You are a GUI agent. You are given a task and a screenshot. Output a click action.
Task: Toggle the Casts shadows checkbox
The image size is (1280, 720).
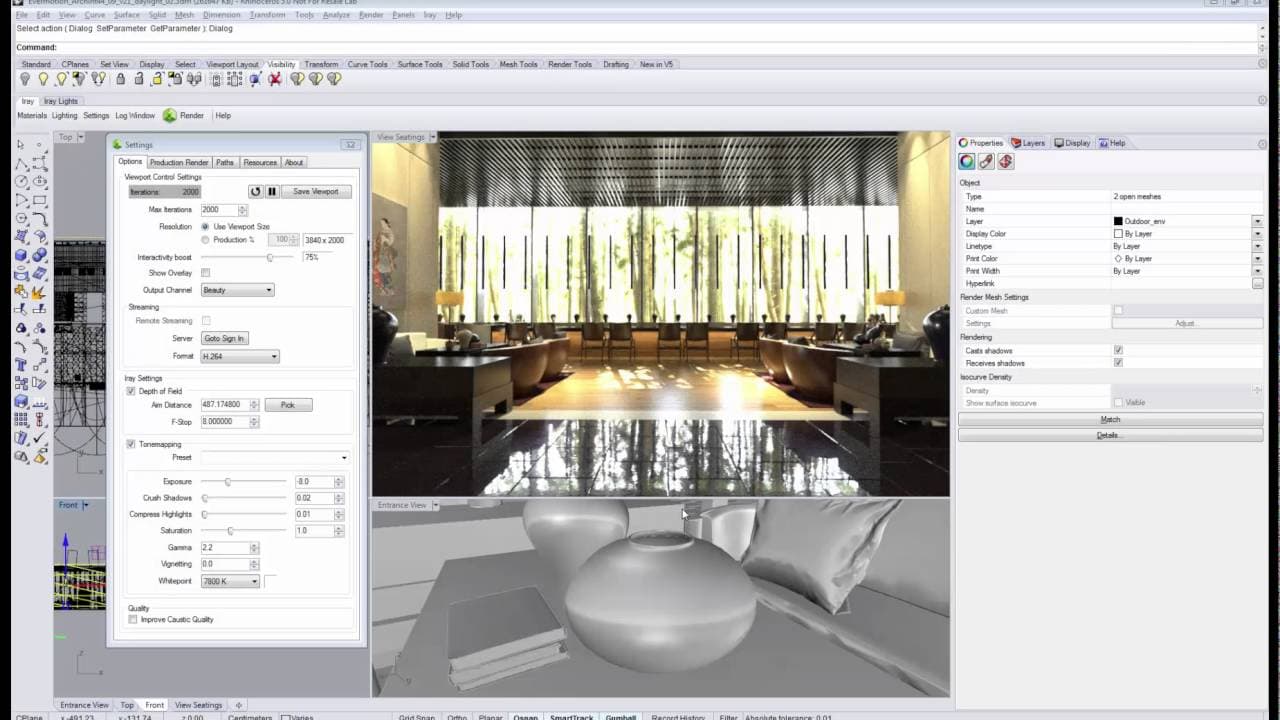[1118, 351]
